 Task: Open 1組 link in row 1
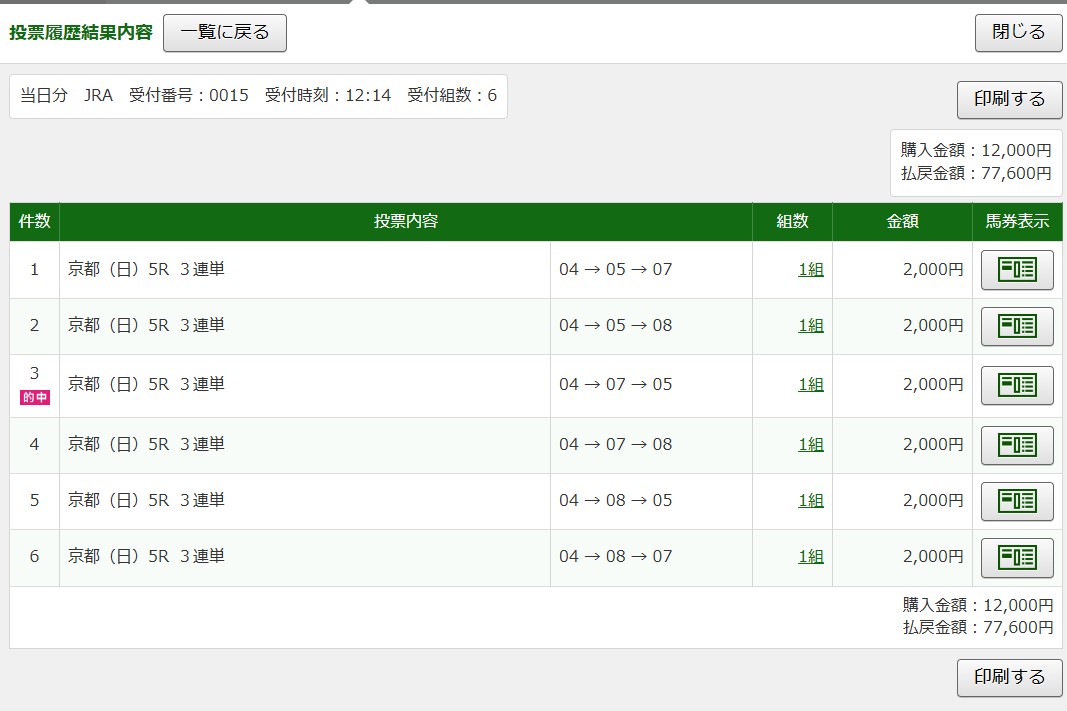[x=810, y=269]
